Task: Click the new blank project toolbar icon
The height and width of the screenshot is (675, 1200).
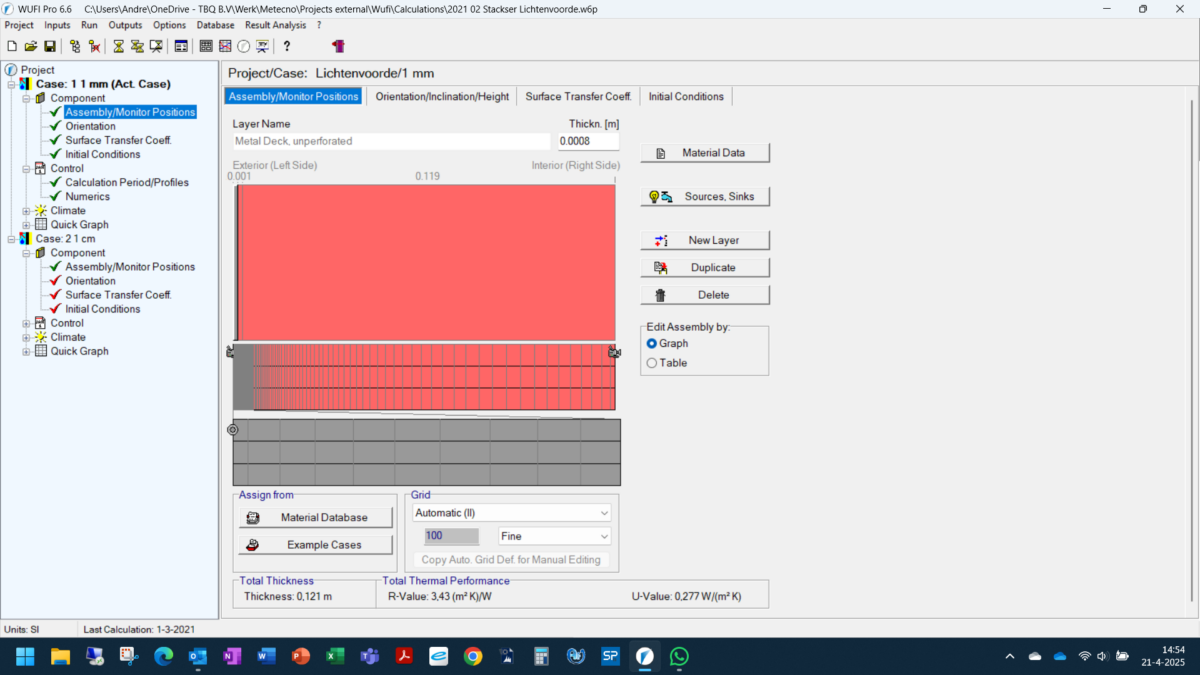Action: tap(12, 46)
